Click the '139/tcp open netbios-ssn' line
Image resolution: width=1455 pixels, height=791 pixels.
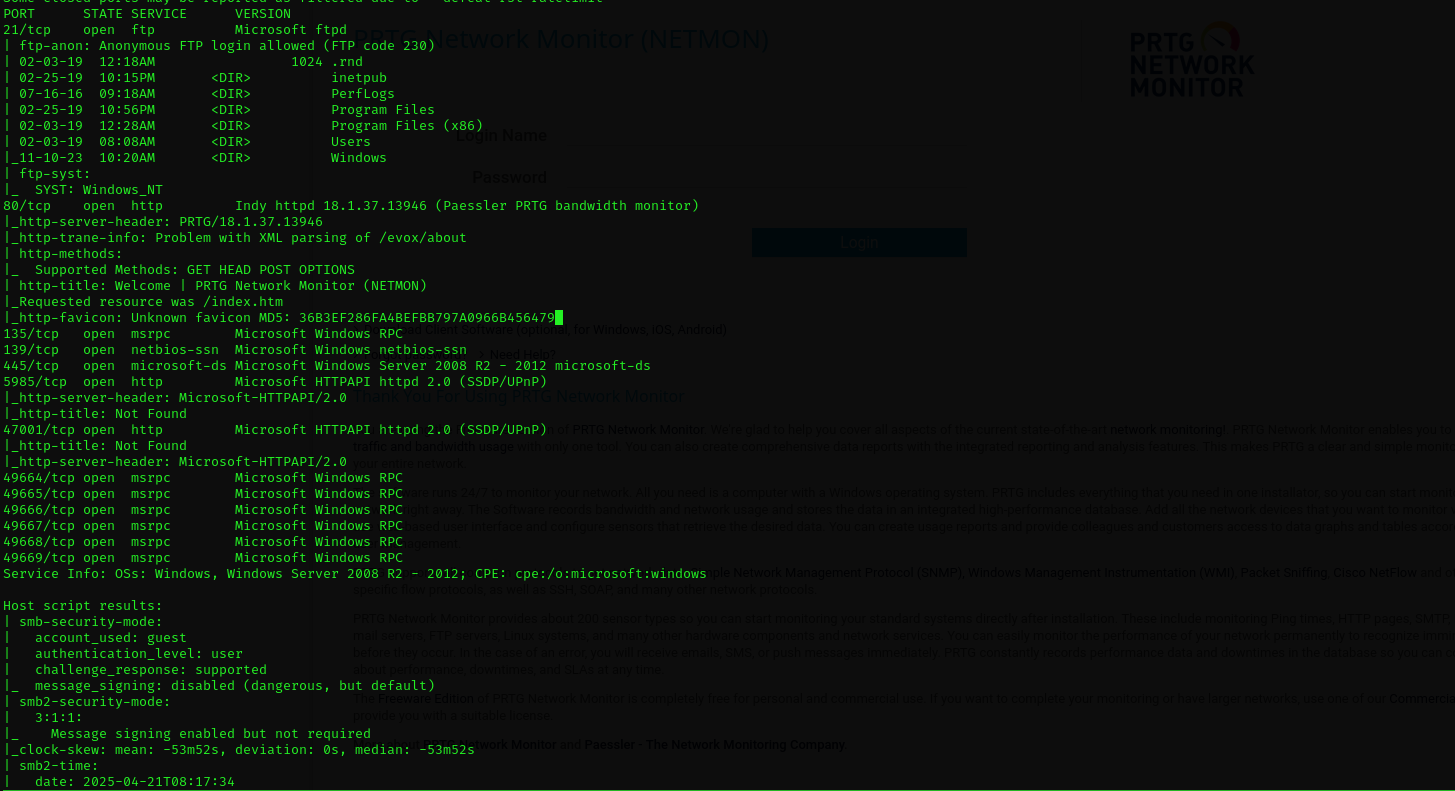pos(235,350)
